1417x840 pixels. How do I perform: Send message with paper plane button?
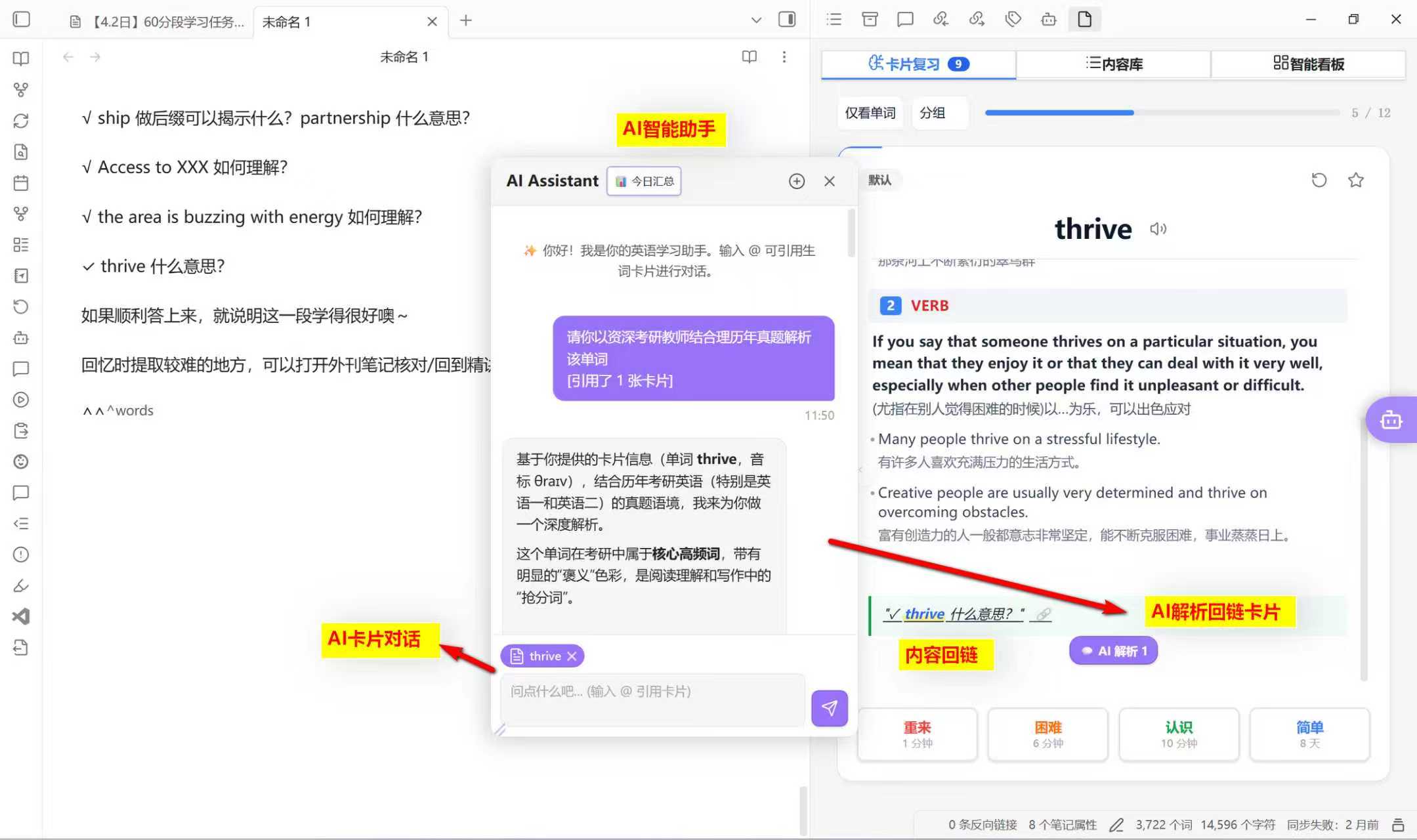coord(829,708)
